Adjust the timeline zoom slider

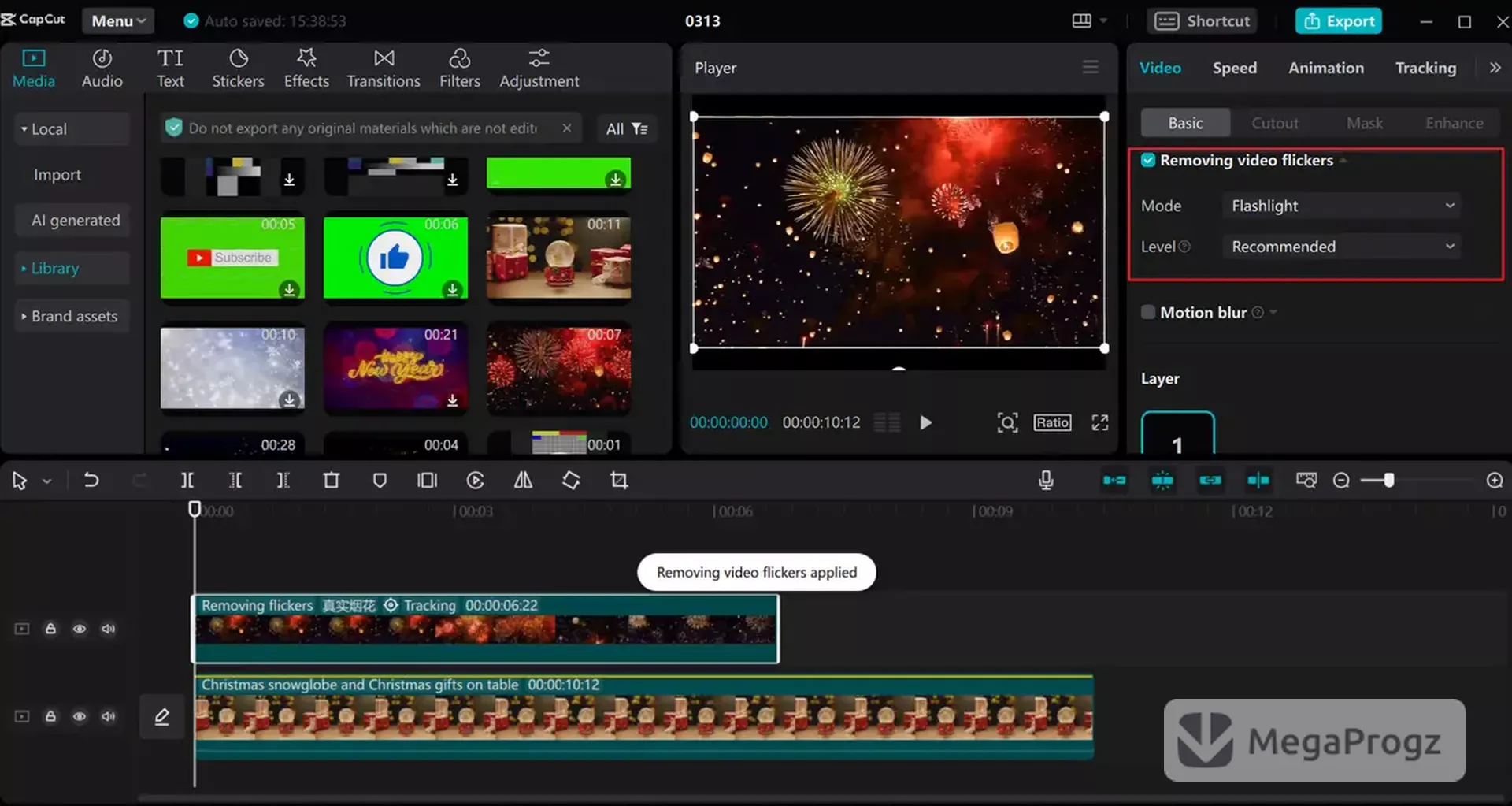click(x=1388, y=480)
